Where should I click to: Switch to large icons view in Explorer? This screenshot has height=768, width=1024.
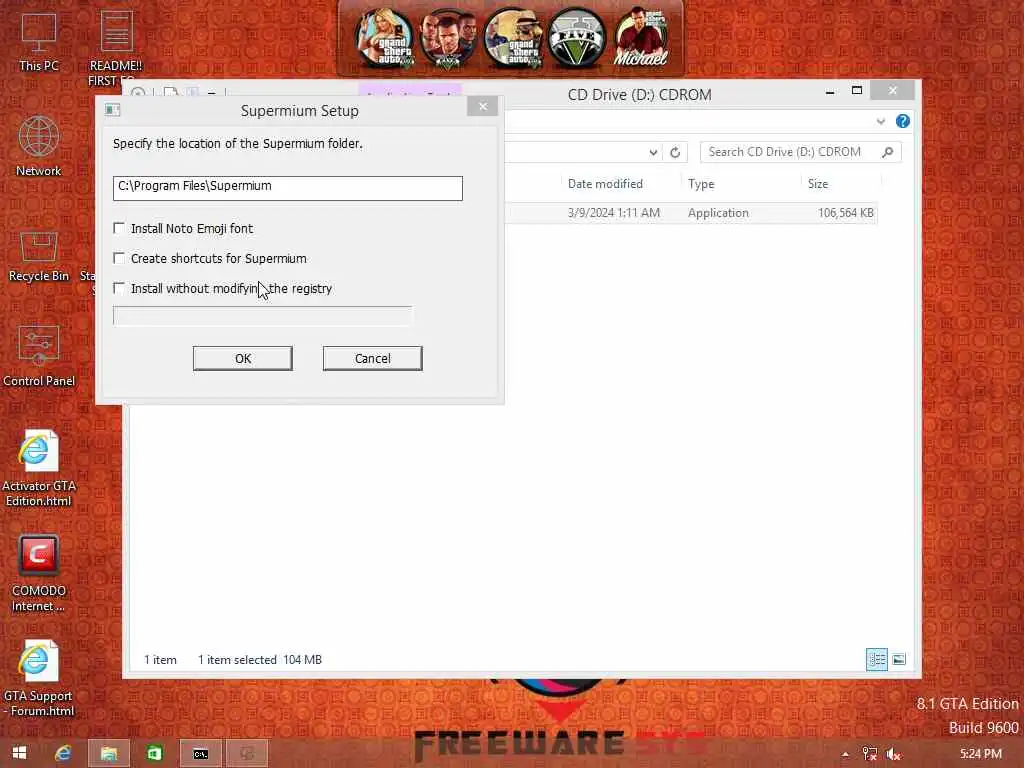(899, 660)
